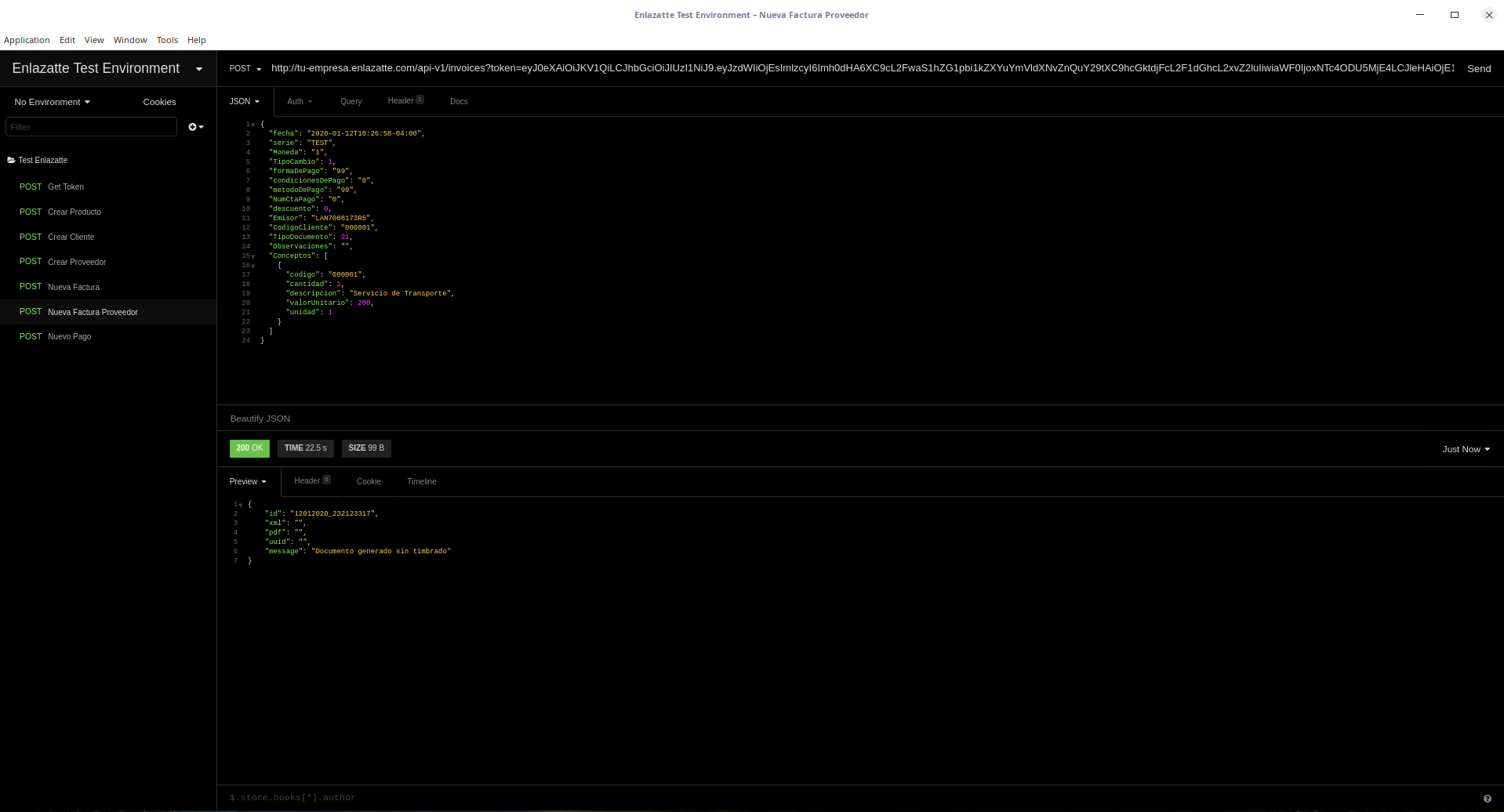Screen dimensions: 1504x812
Task: Open the Just Now response history dropdown
Action: pos(1465,448)
